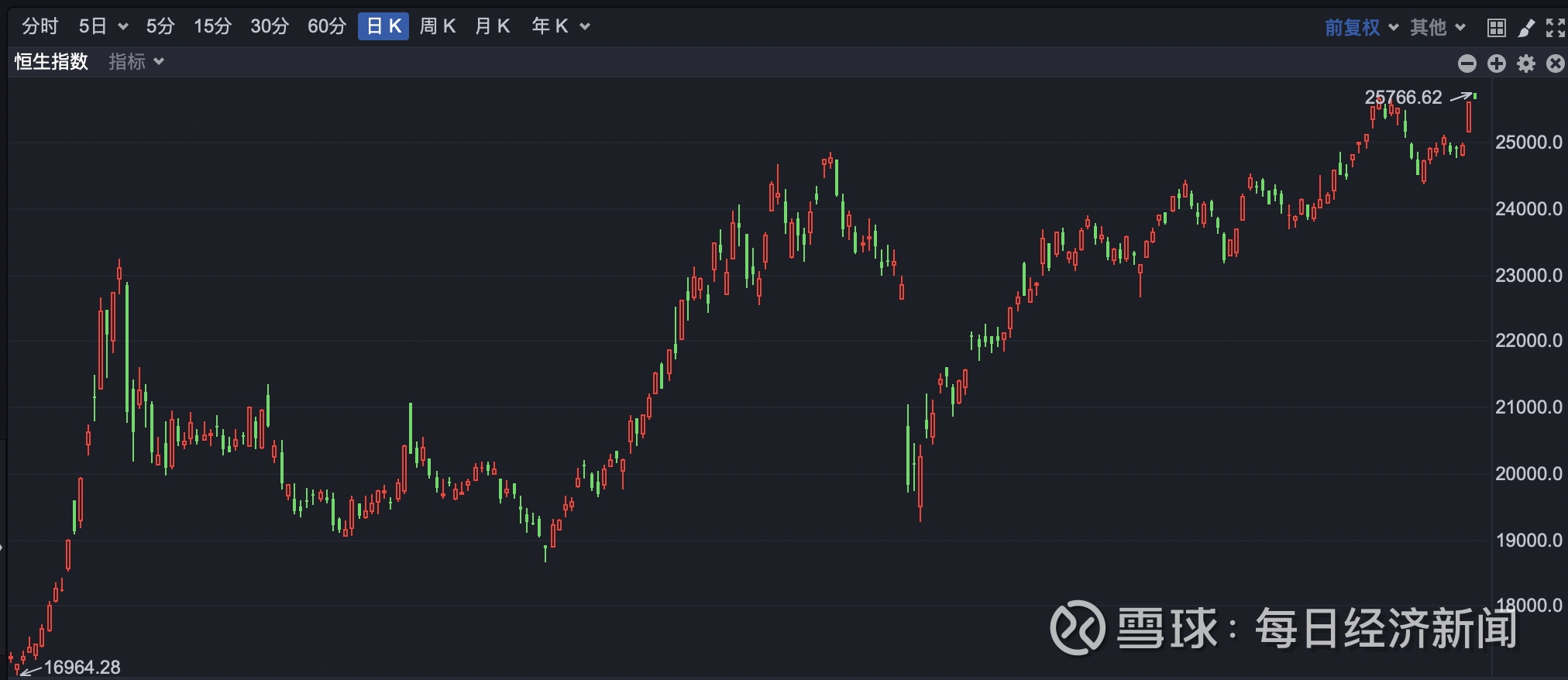
Task: Open the 年K period dropdown
Action: (561, 26)
